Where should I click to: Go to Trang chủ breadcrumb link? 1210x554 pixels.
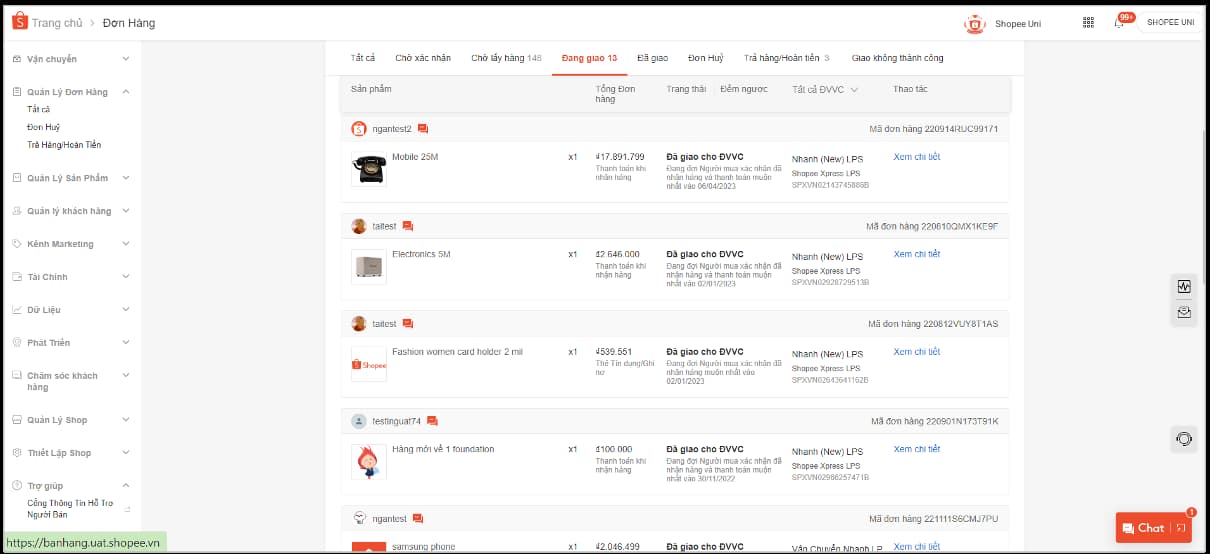tap(57, 23)
